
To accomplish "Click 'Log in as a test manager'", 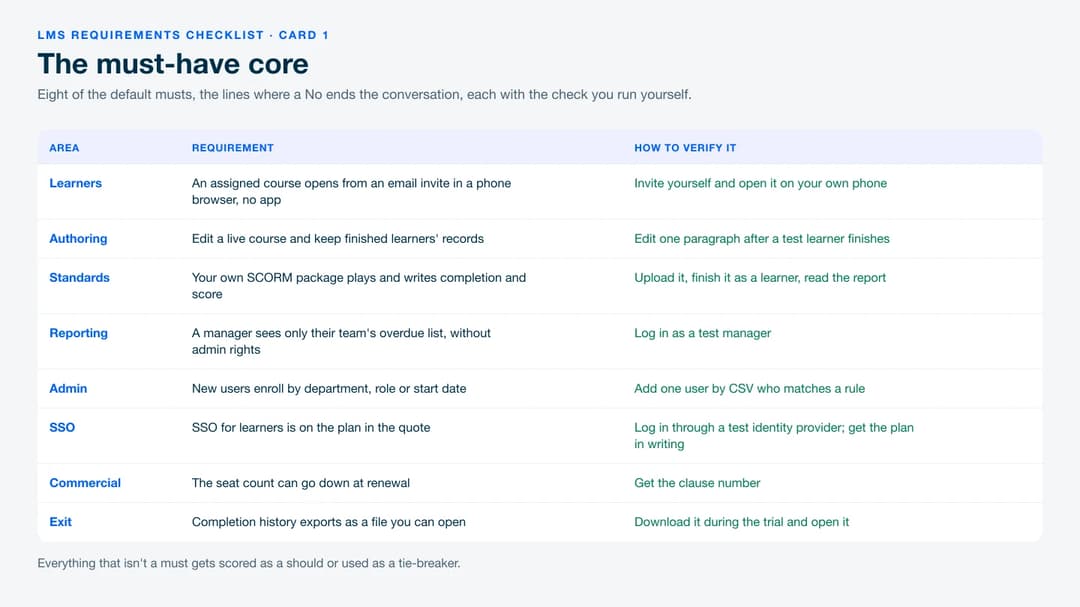I will 703,333.
